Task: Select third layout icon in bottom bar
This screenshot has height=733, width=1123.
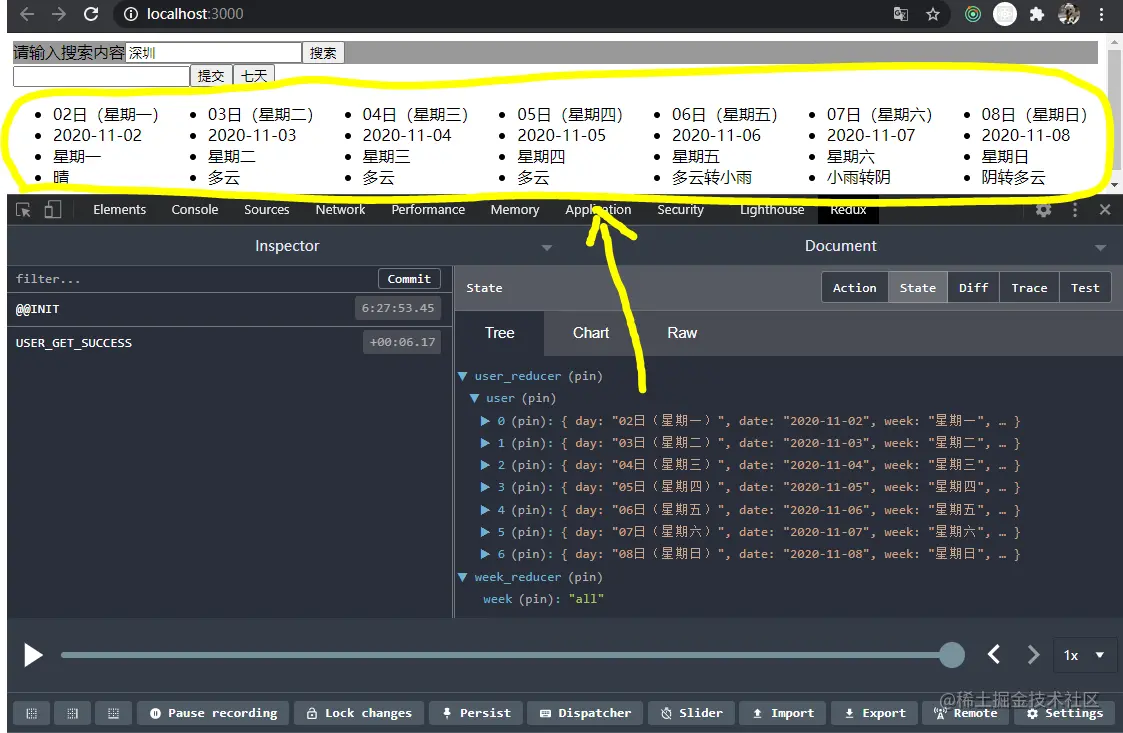Action: (113, 713)
